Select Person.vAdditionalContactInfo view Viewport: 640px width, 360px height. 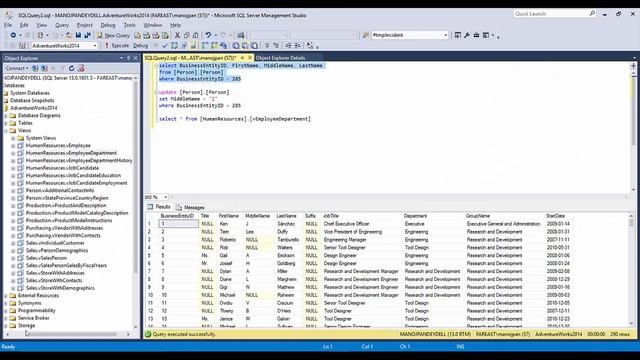pos(60,191)
